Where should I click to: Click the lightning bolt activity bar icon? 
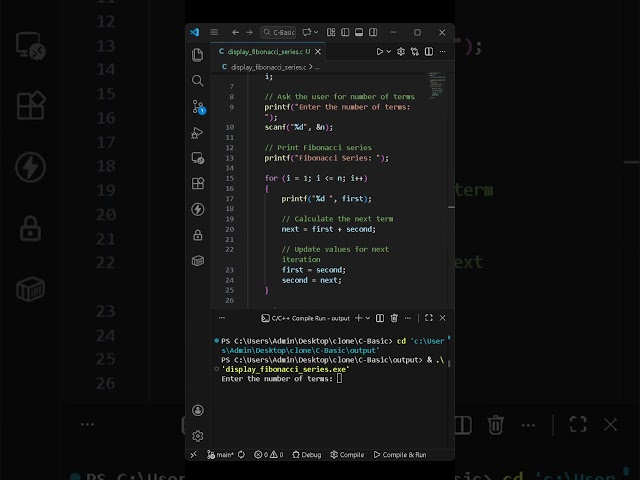[198, 209]
